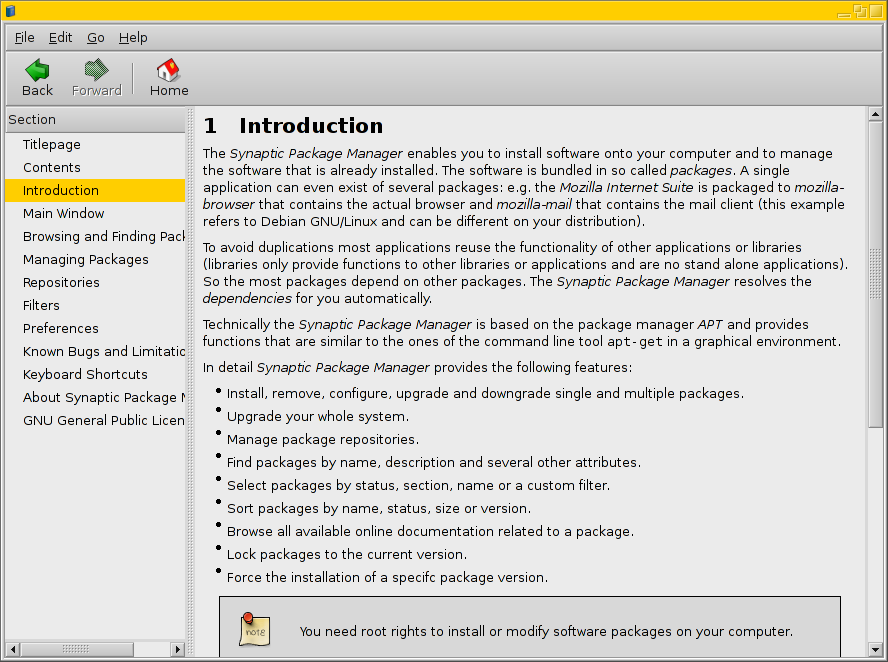The height and width of the screenshot is (662, 888).
Task: Select Contents in the section list
Action: click(52, 167)
